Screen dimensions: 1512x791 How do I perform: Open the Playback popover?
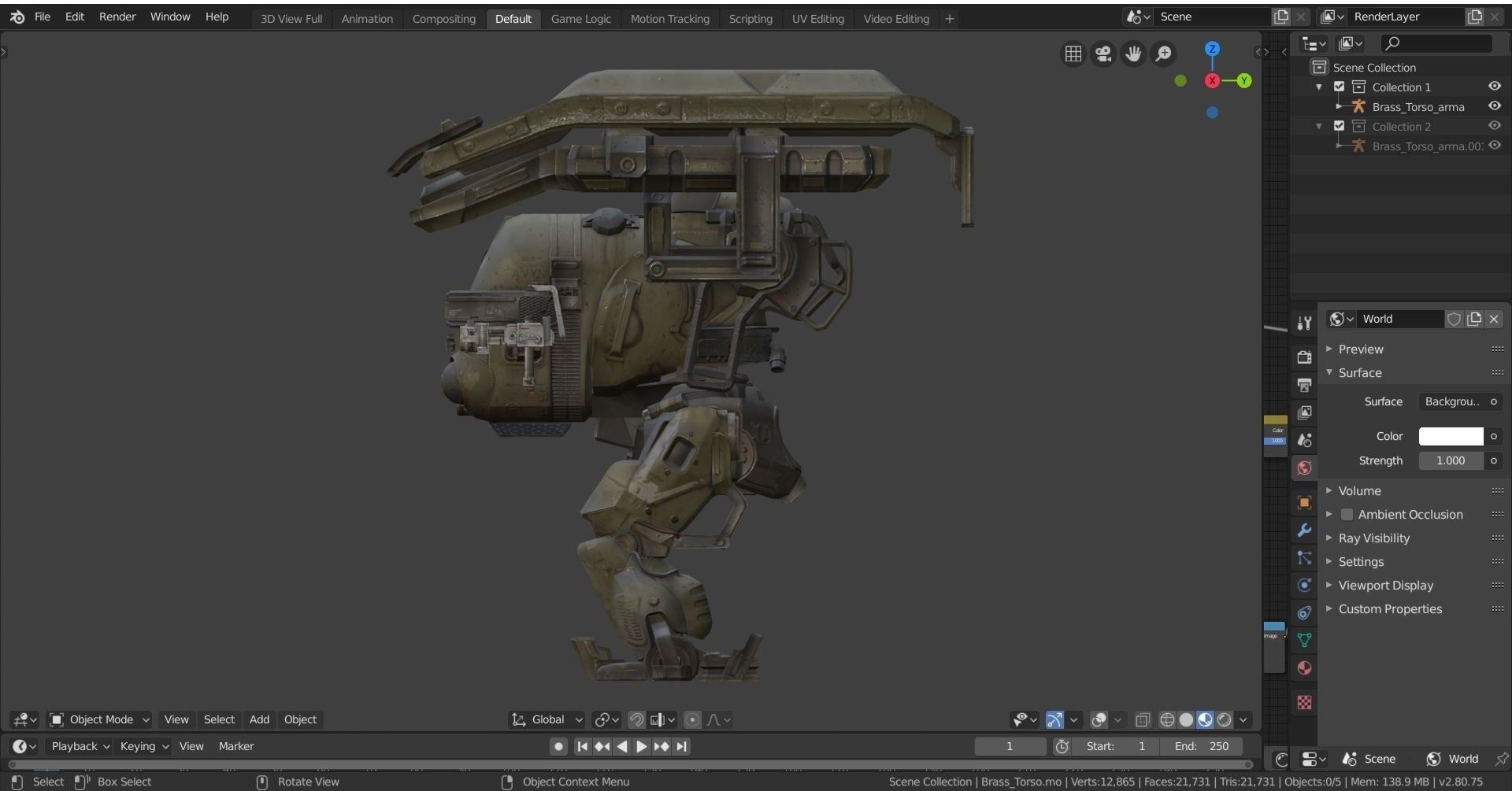(80, 746)
